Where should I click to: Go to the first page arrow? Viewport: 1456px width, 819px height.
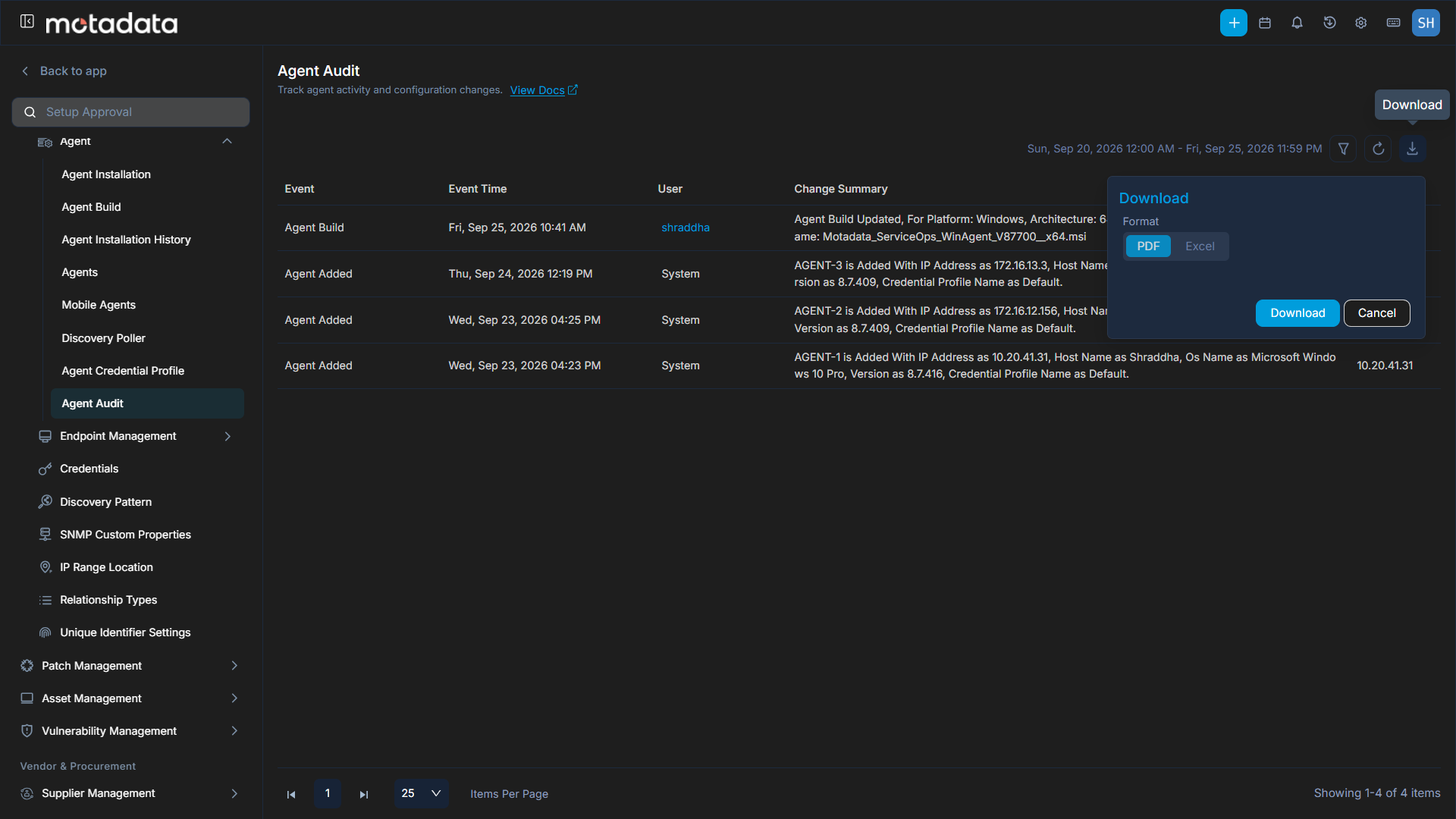[x=291, y=794]
